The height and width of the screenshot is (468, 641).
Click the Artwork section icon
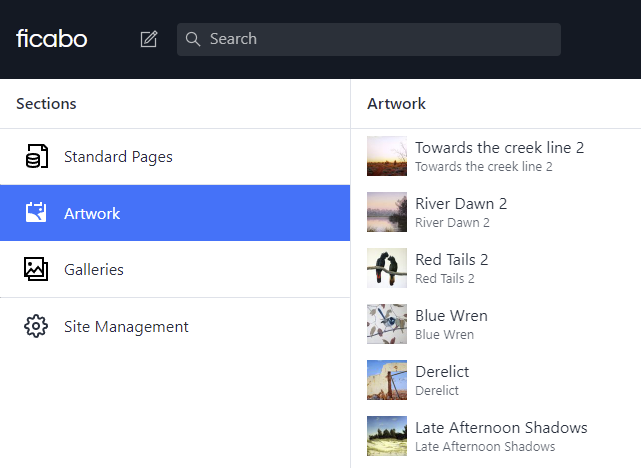(36, 213)
